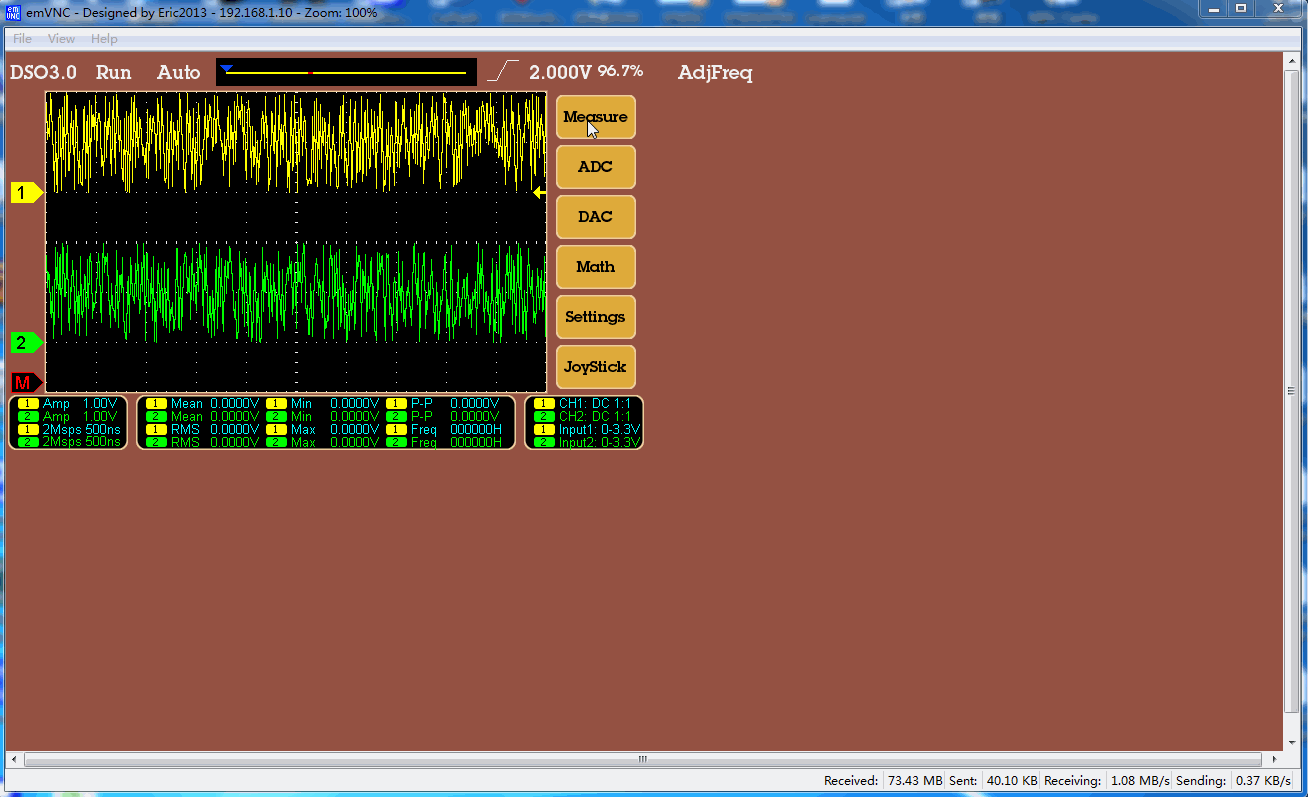Select channel 1 Amp 1.00V row
Viewport: 1308px width, 797px height.
pos(68,403)
